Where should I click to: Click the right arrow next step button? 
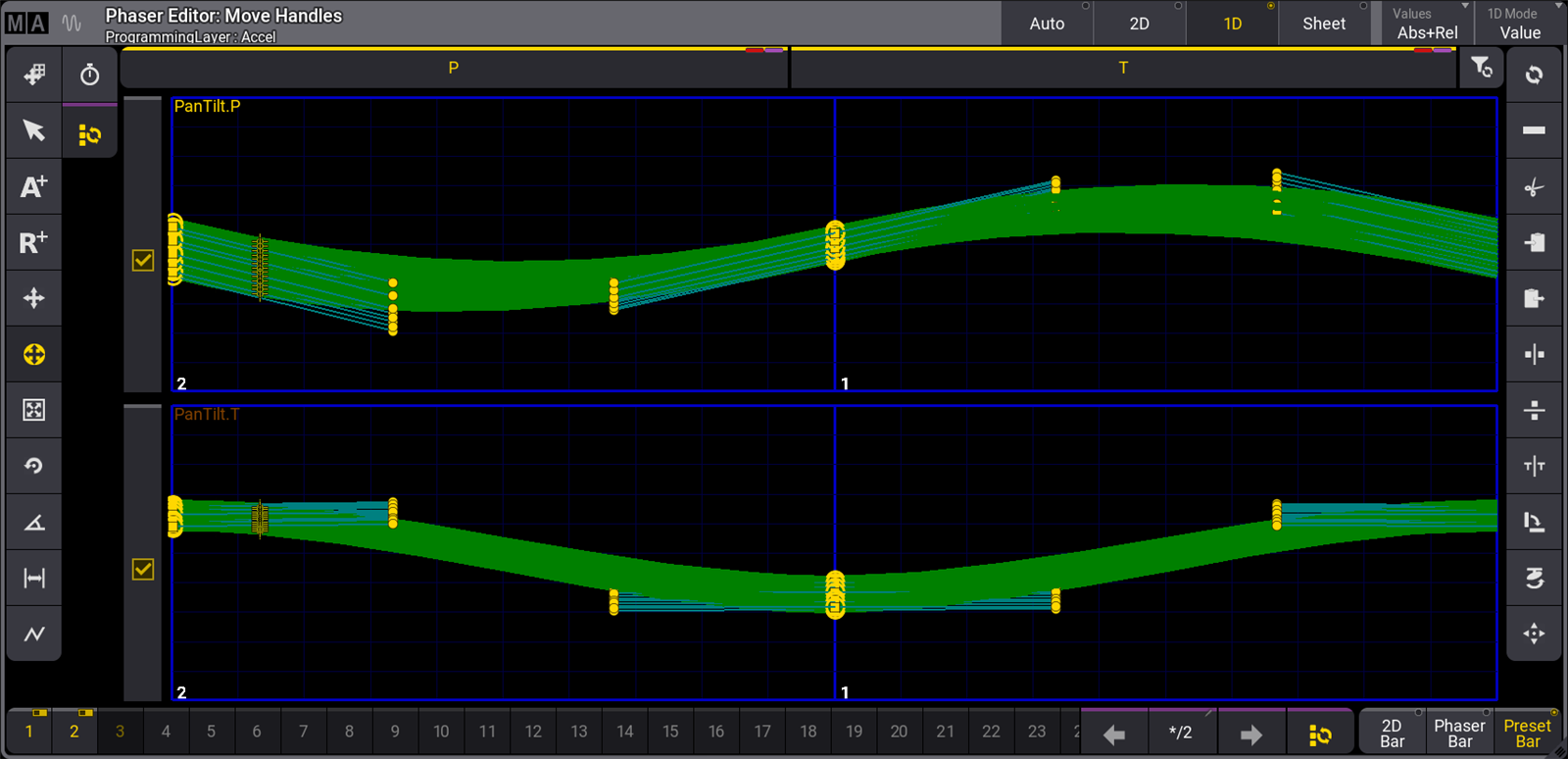click(x=1250, y=734)
